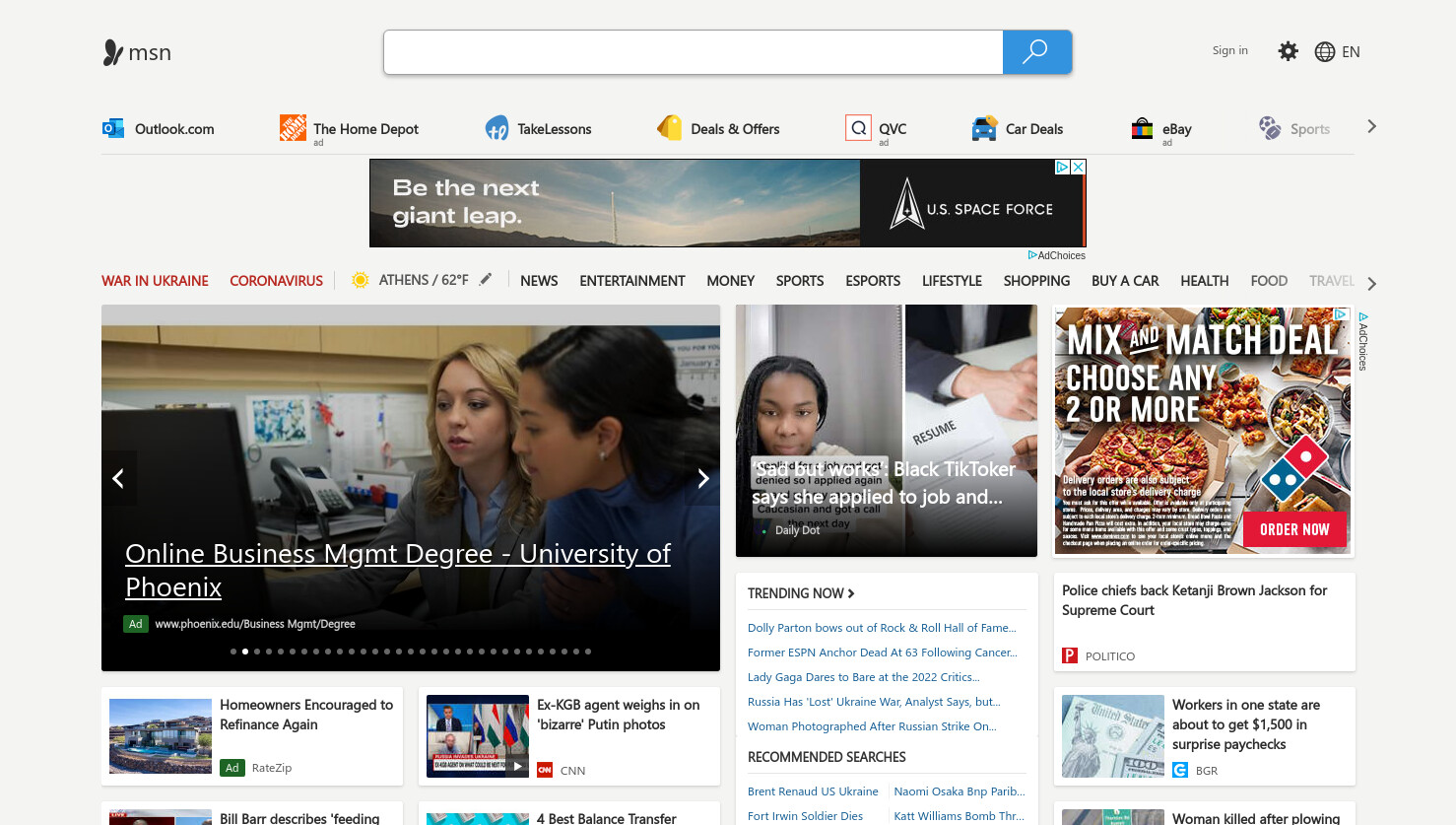Image resolution: width=1456 pixels, height=825 pixels.
Task: Open Former ESPN Anchor Dead trend
Action: [x=883, y=653]
